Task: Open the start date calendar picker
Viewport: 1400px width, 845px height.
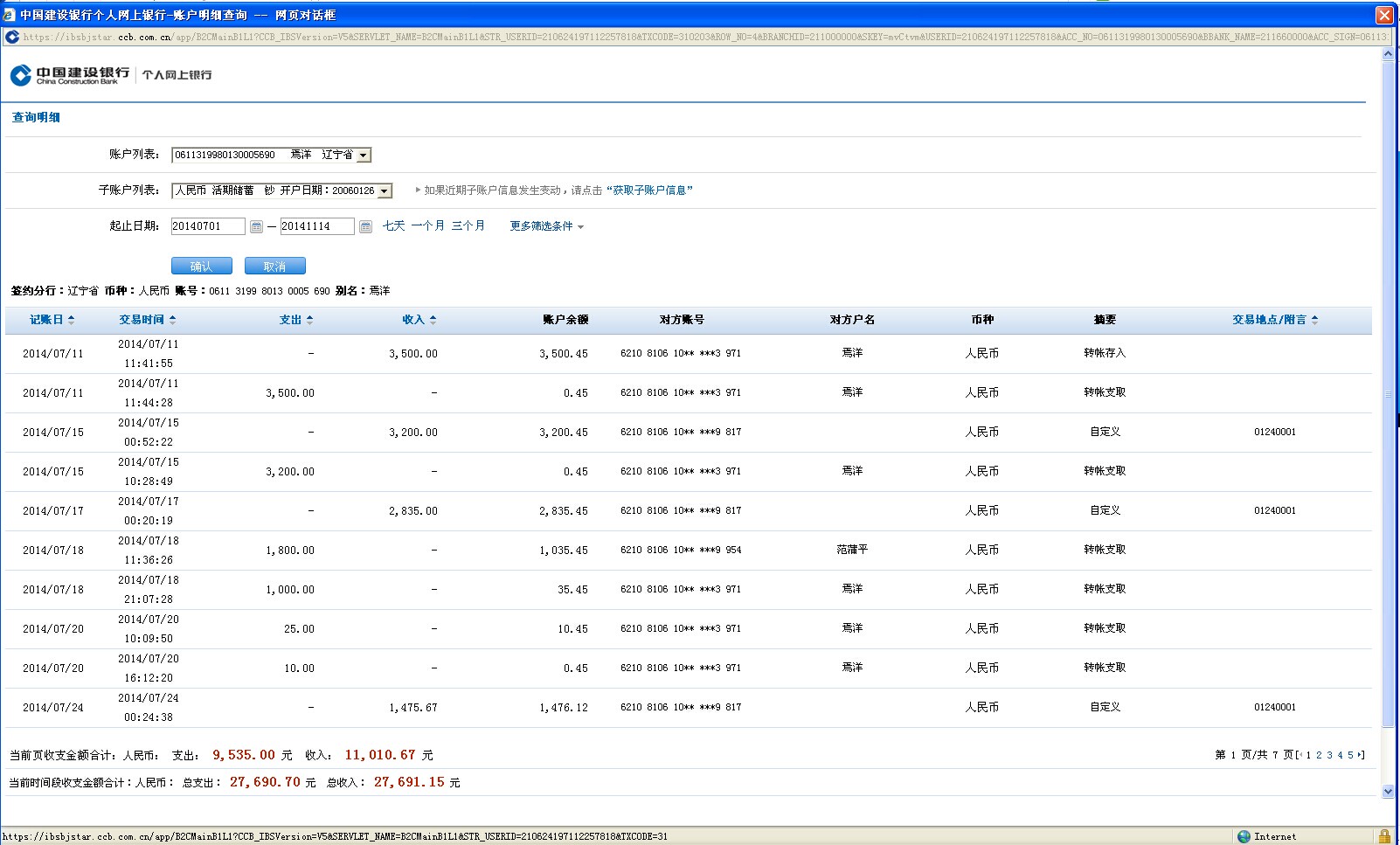Action: 256,227
